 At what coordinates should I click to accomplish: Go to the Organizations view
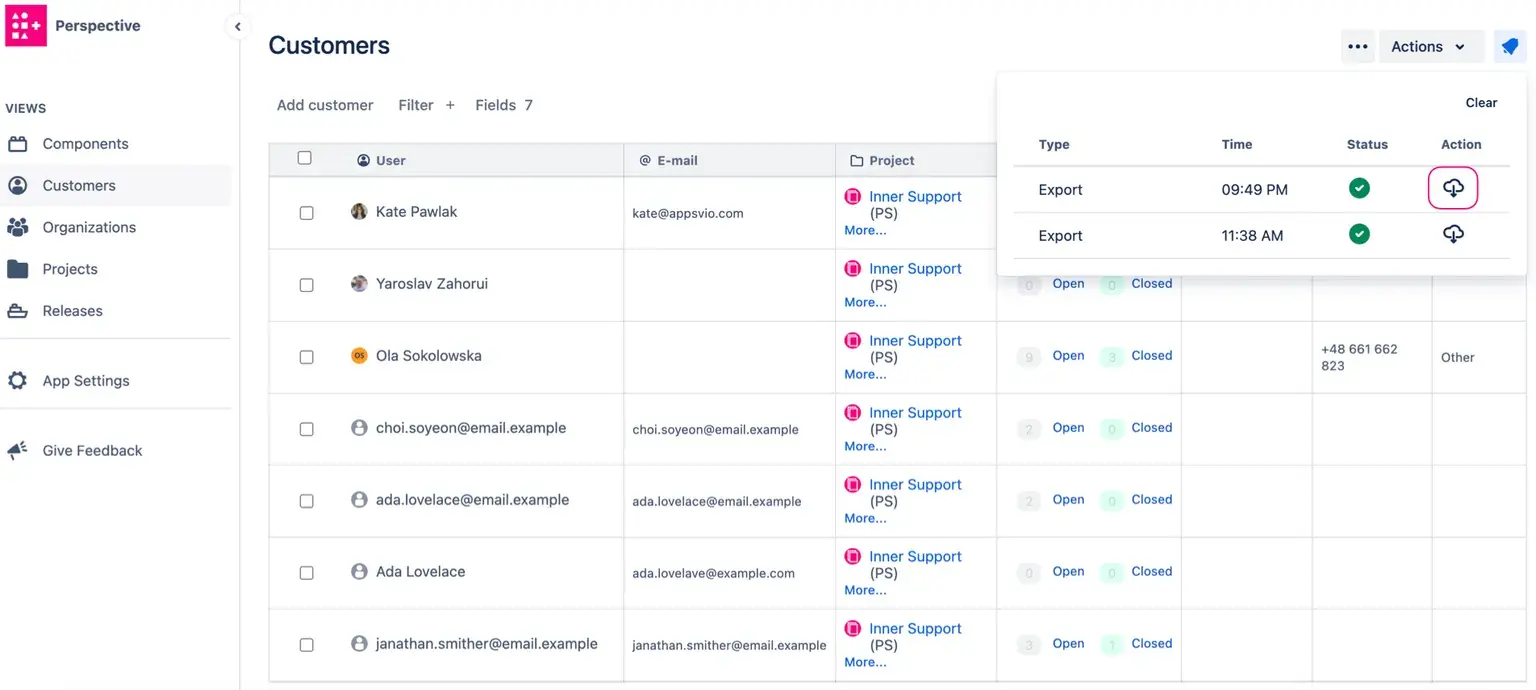[x=89, y=227]
